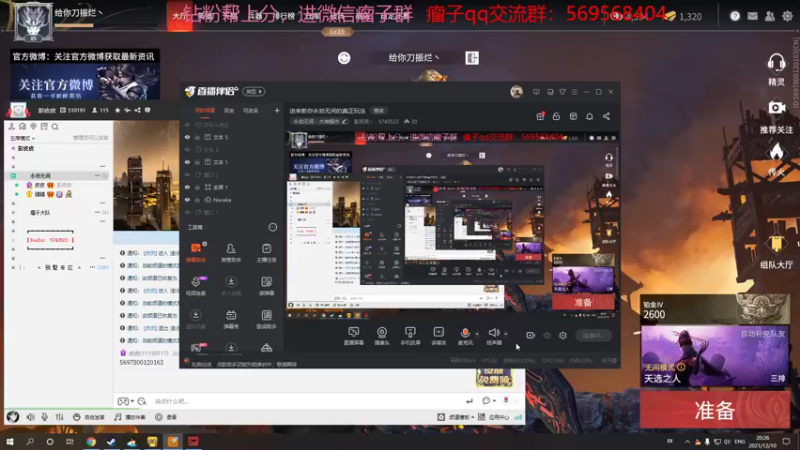Viewport: 800px width, 450px height.
Task: Open the 房管助手 tool
Action: [x=231, y=252]
